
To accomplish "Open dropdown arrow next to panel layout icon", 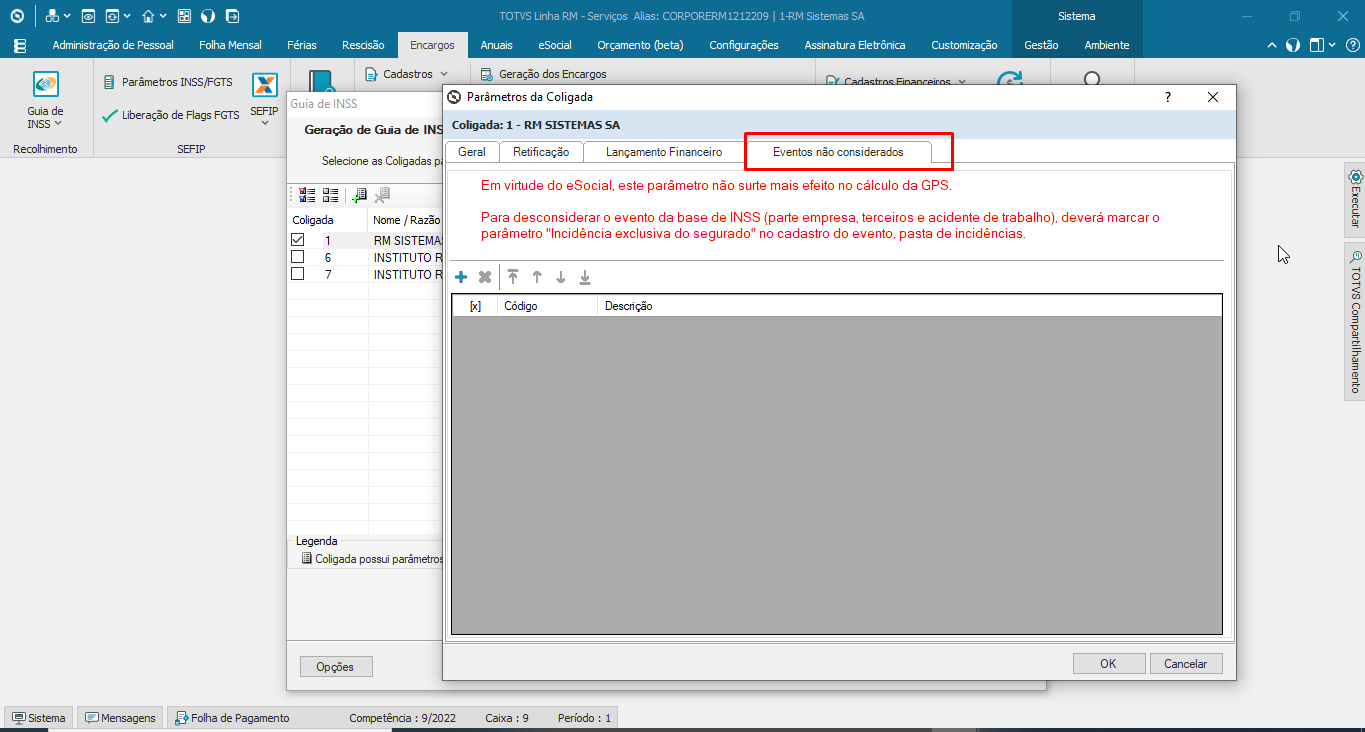I will [x=1333, y=45].
